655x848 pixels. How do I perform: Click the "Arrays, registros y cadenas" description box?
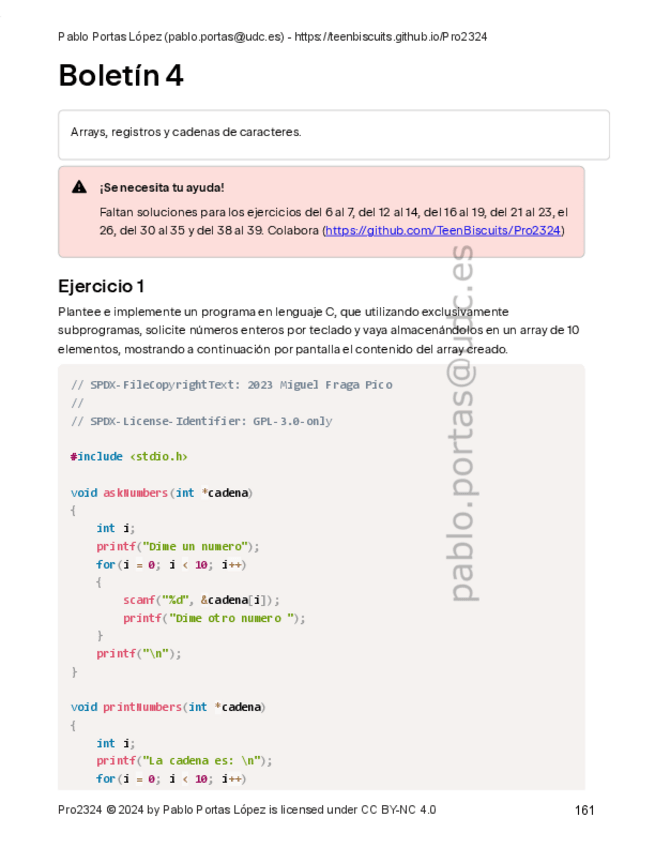[333, 133]
